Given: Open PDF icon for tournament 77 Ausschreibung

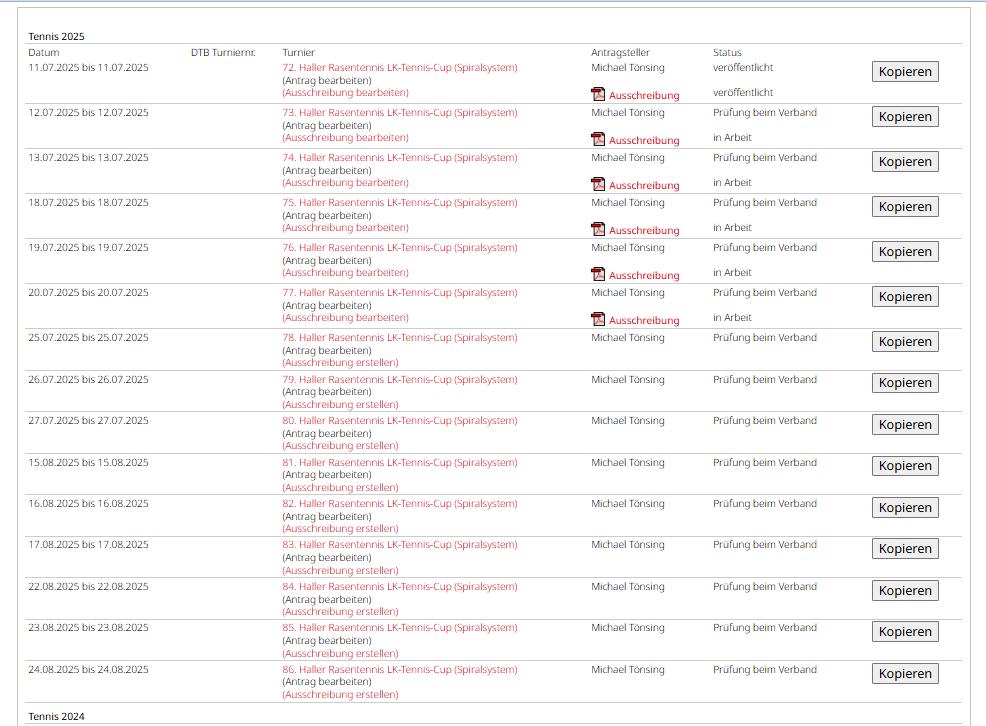Looking at the screenshot, I should 598,319.
